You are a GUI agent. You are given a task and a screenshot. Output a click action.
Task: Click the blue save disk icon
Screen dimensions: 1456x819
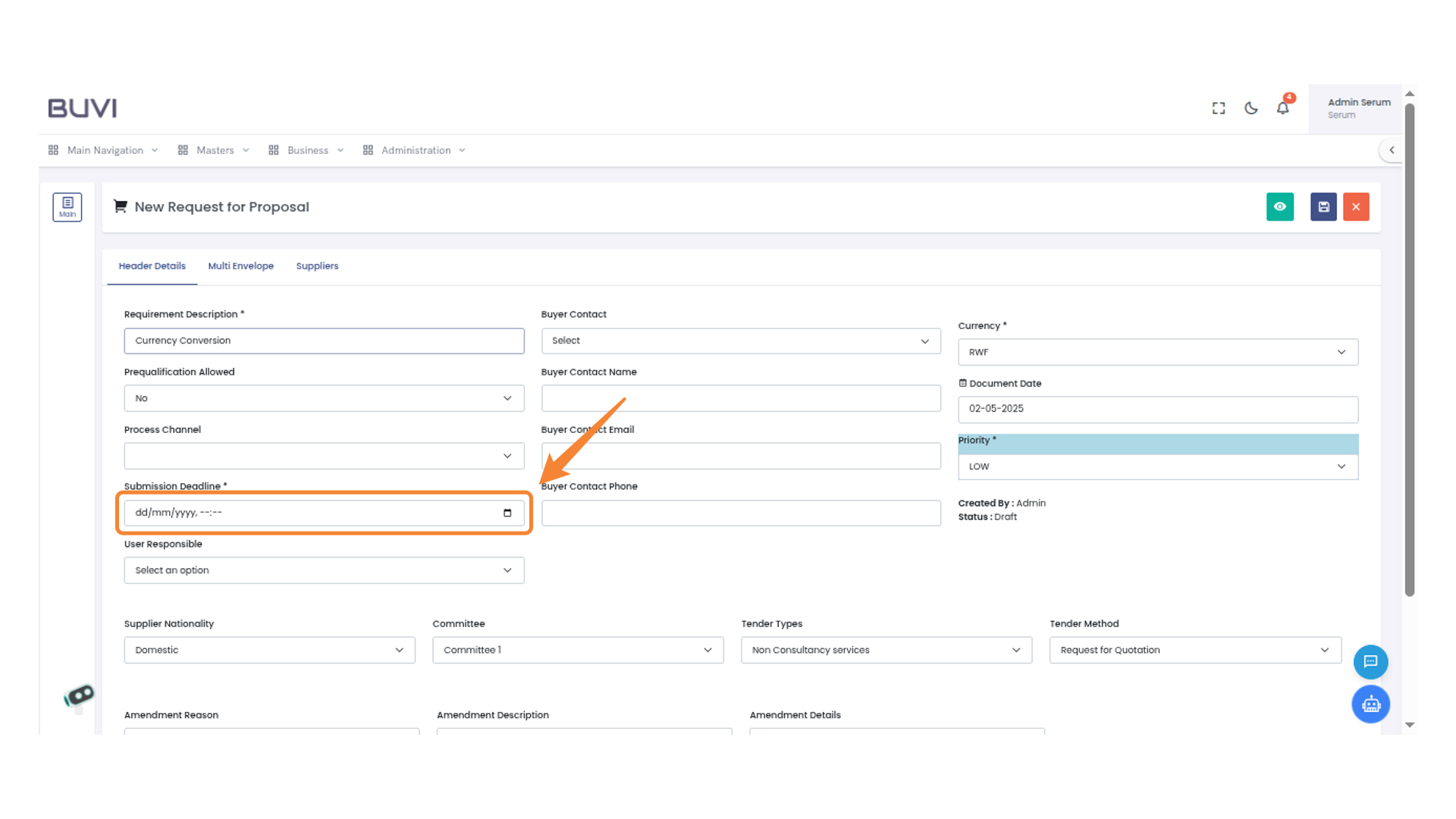pyautogui.click(x=1323, y=207)
